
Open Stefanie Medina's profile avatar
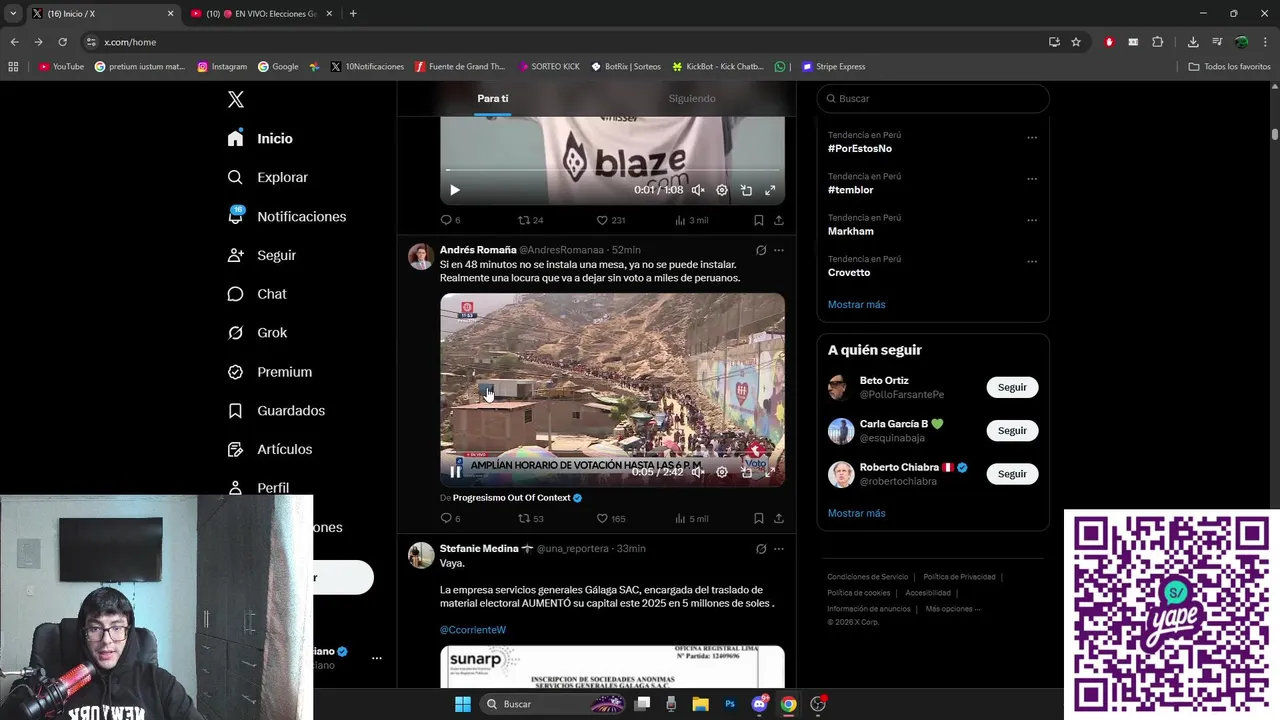(421, 555)
